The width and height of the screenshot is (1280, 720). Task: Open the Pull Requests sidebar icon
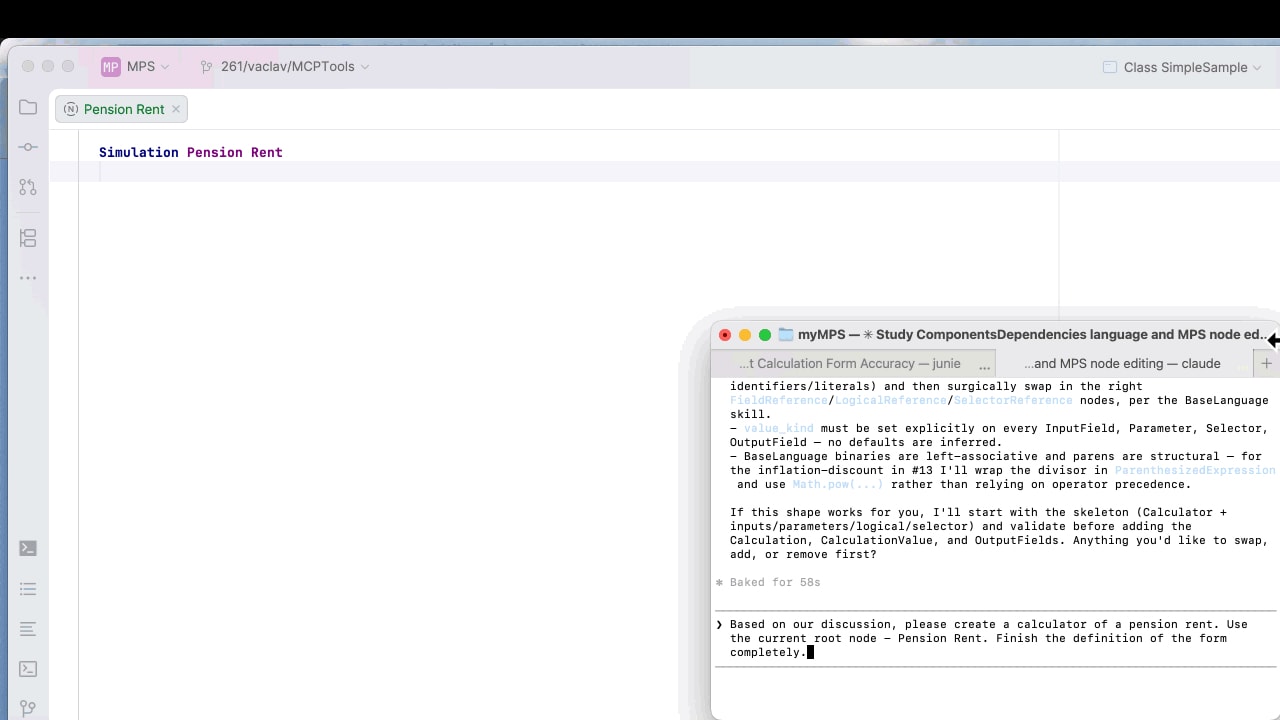coord(28,187)
